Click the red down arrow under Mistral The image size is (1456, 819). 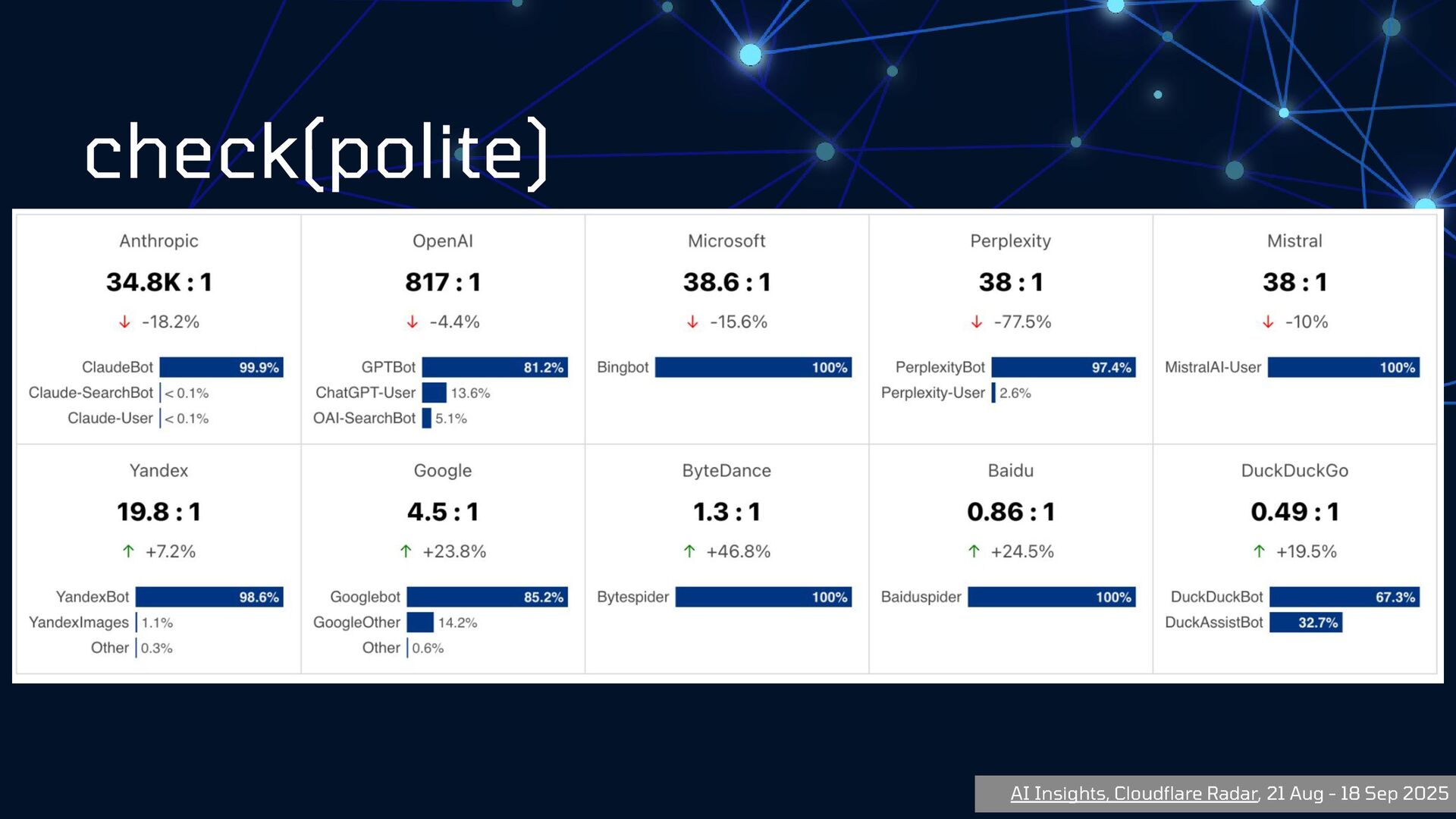[1268, 322]
